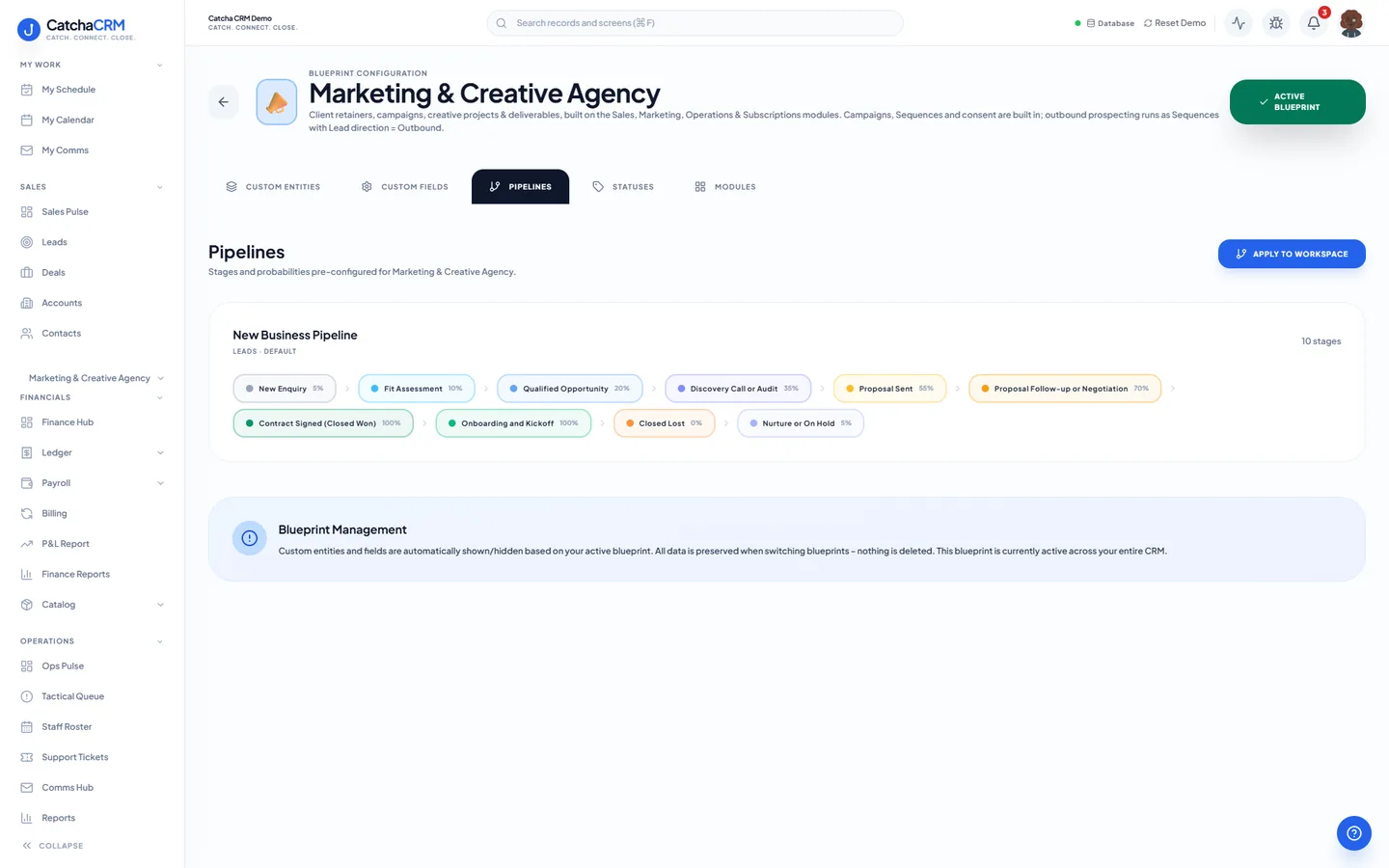
Task: Open Ops Pulse icon
Action: click(x=27, y=666)
